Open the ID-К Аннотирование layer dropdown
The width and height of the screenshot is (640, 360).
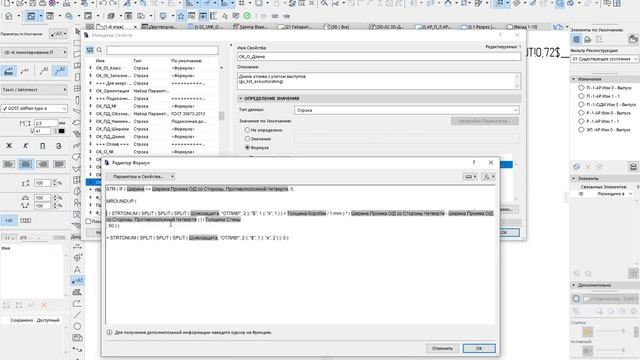tap(34, 52)
